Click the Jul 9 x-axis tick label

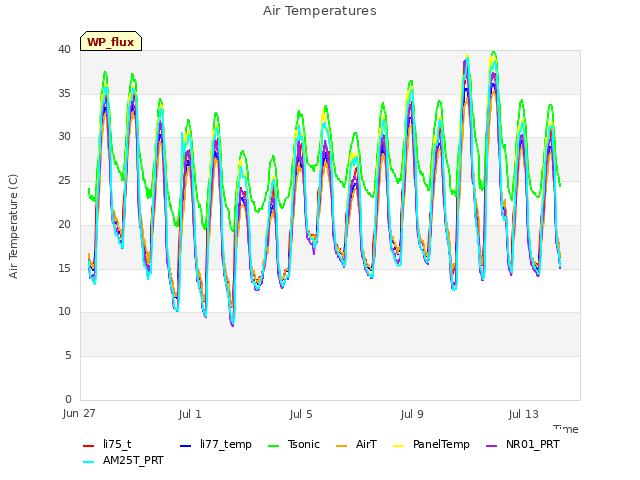[412, 414]
